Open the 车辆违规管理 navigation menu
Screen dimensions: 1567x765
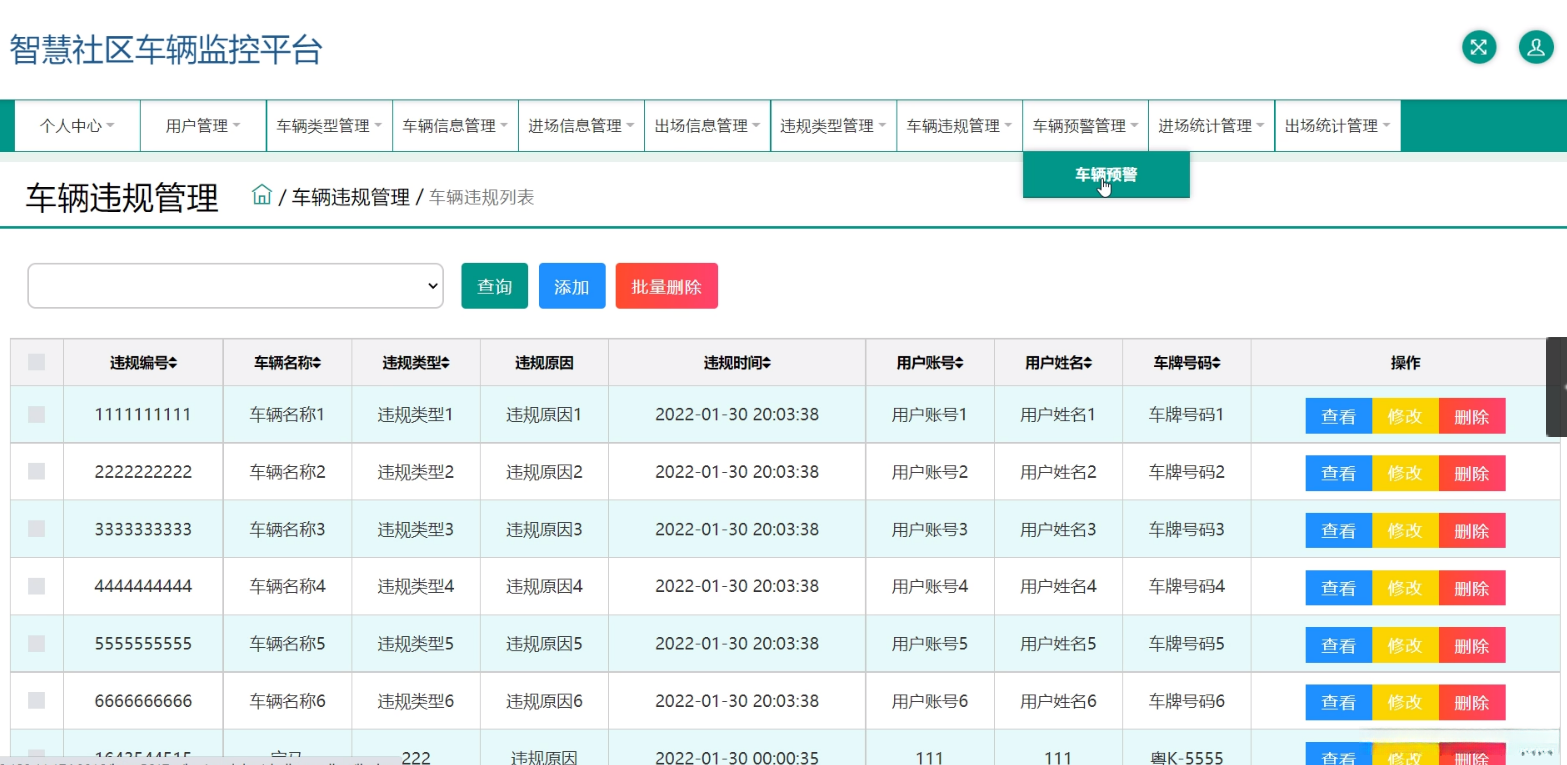tap(959, 126)
